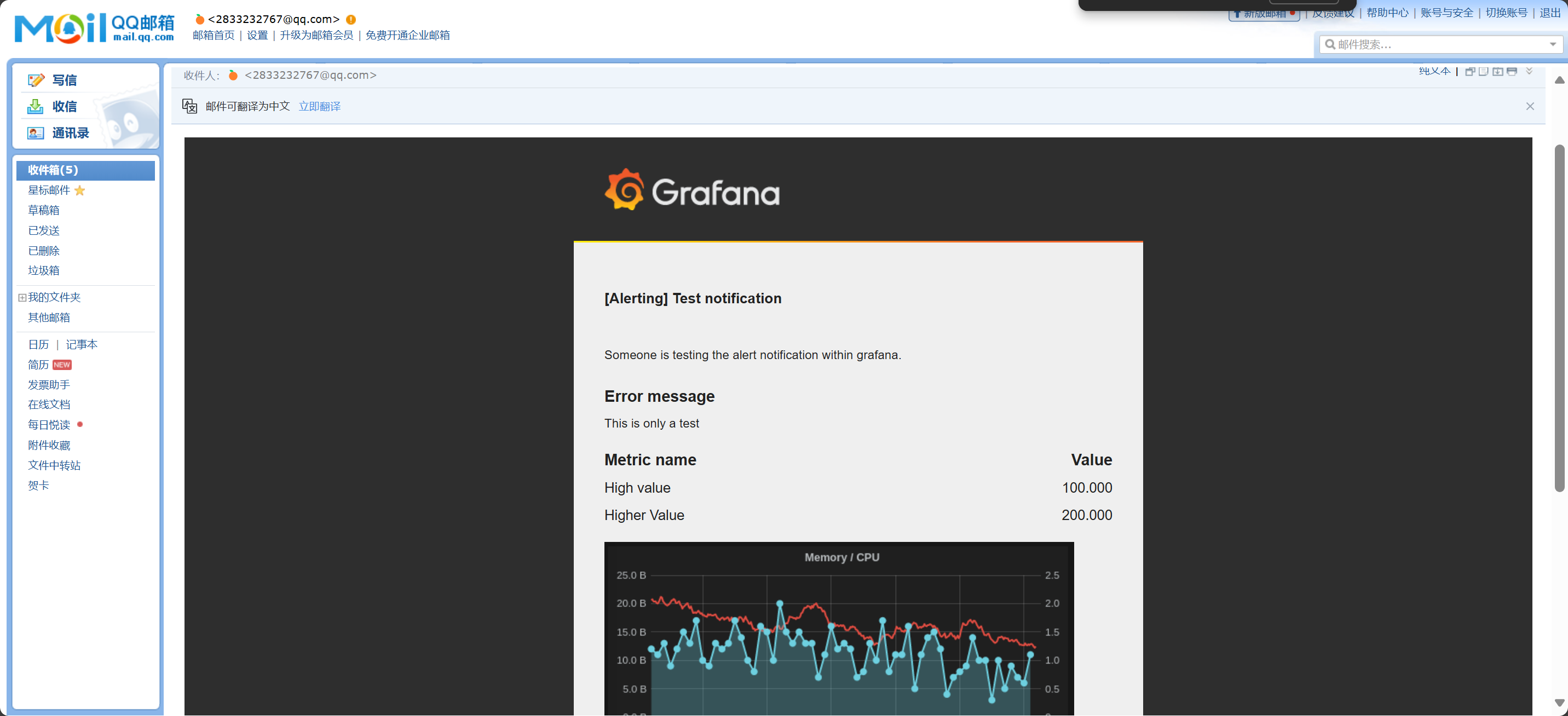Click the 收信 receive mail icon
The height and width of the screenshot is (716, 1568).
tap(35, 107)
